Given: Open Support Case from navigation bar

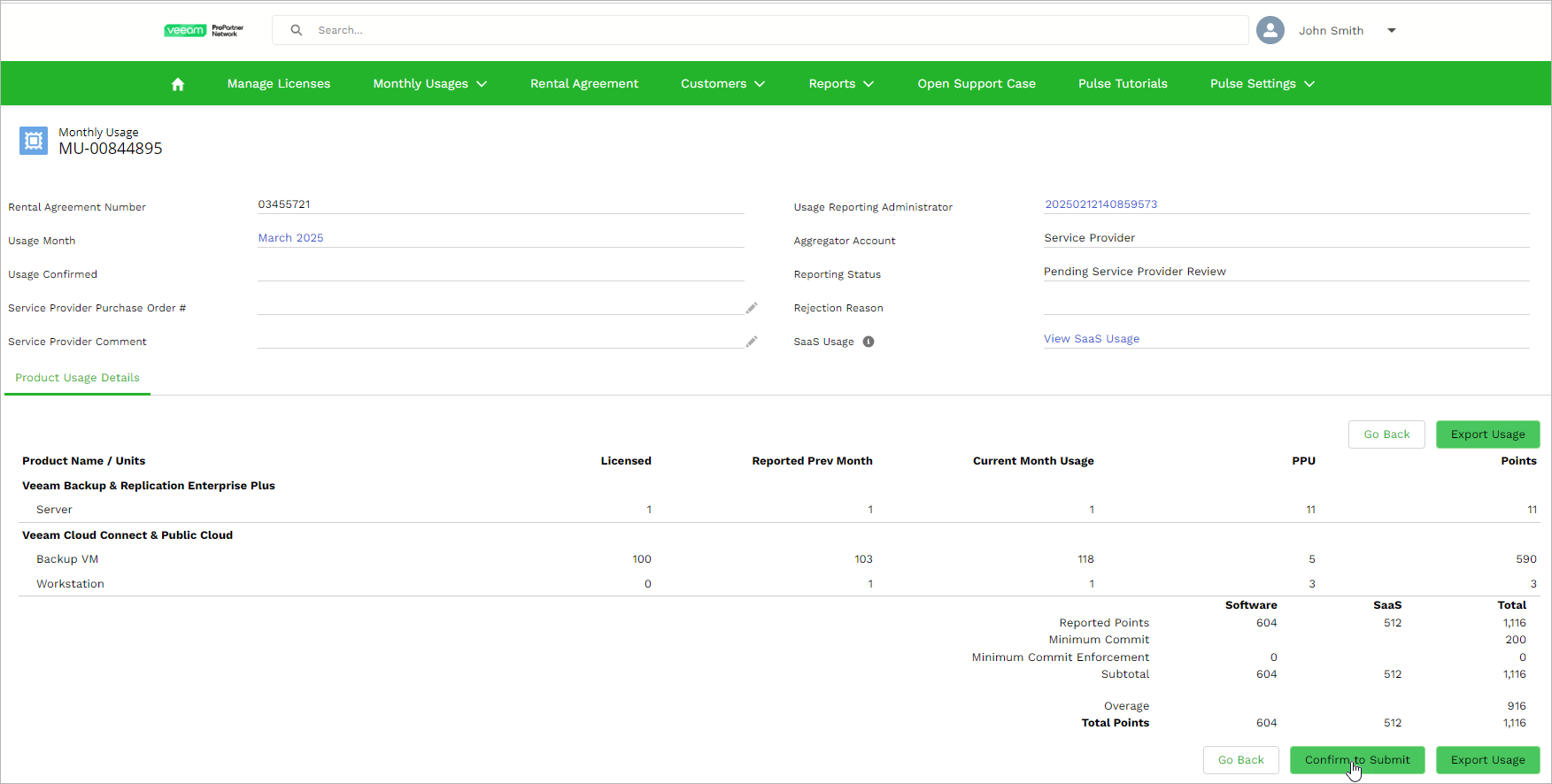Looking at the screenshot, I should tap(977, 84).
